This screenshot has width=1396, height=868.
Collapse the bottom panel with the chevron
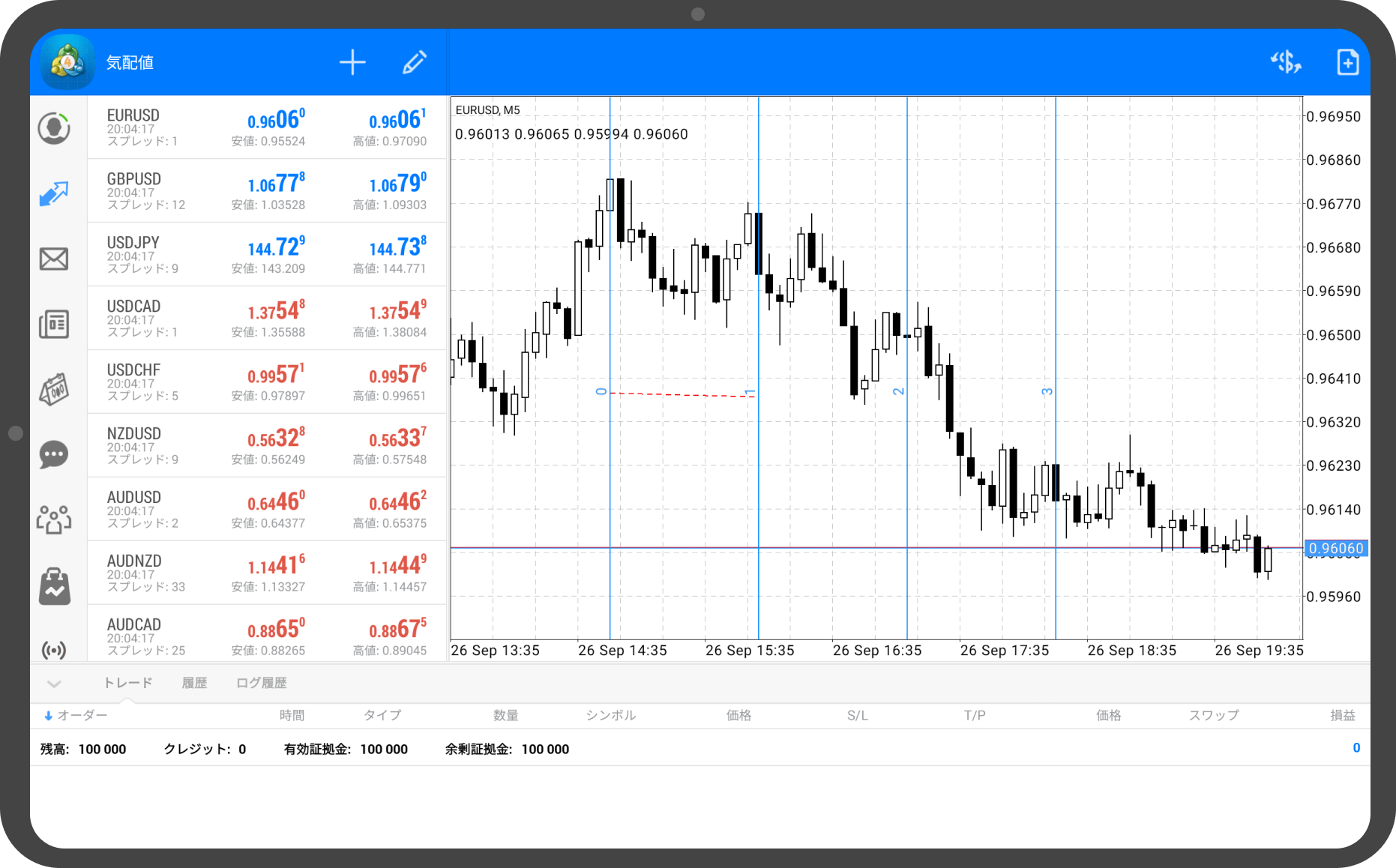pyautogui.click(x=54, y=684)
